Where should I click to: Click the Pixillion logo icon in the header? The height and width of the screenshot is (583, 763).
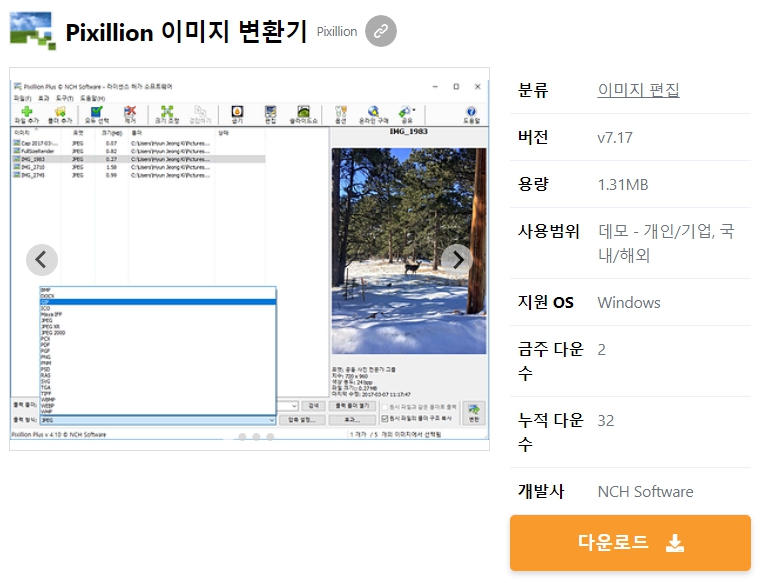(x=33, y=31)
